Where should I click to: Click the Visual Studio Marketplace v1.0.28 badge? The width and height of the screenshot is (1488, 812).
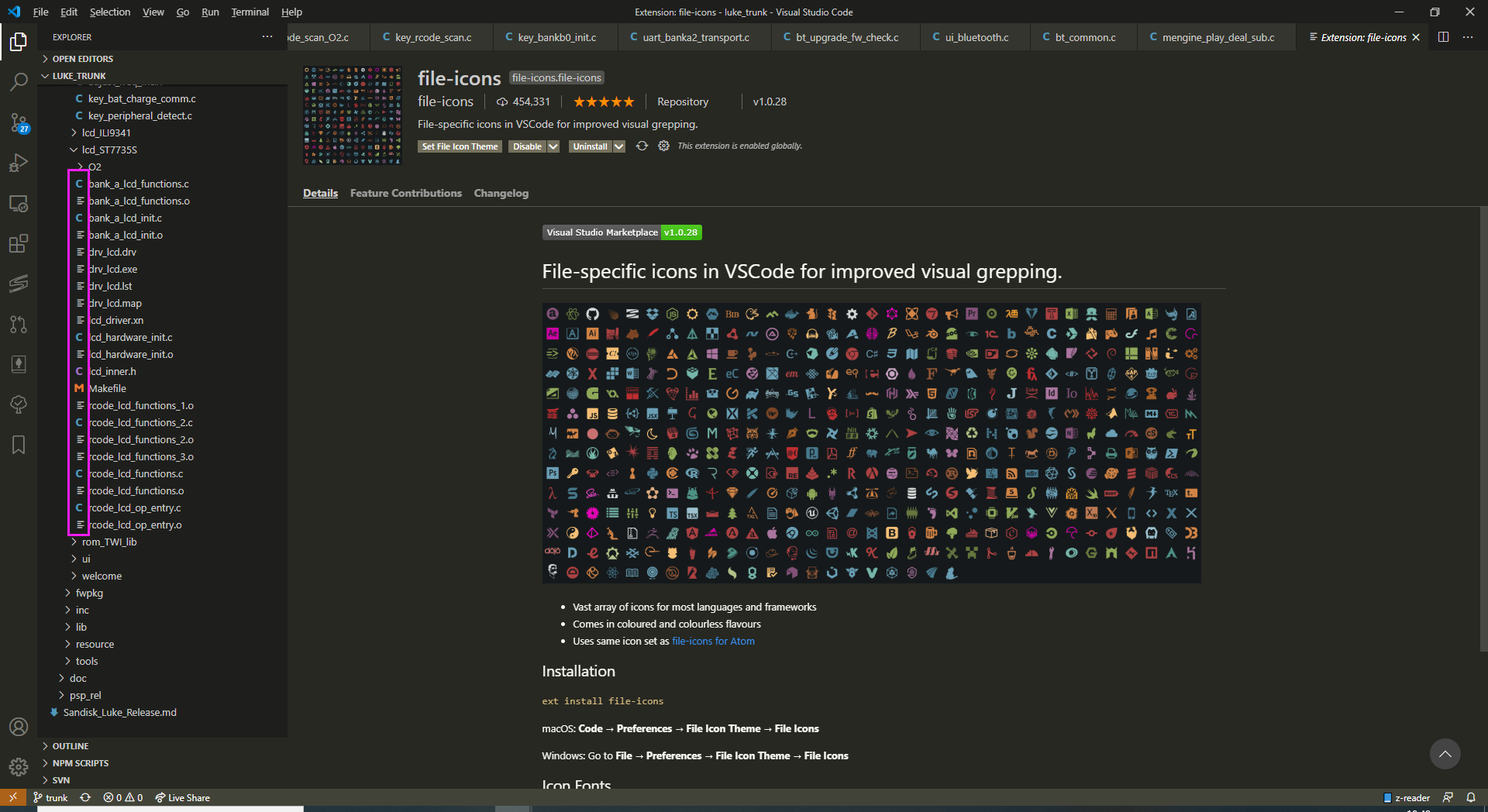click(x=622, y=232)
